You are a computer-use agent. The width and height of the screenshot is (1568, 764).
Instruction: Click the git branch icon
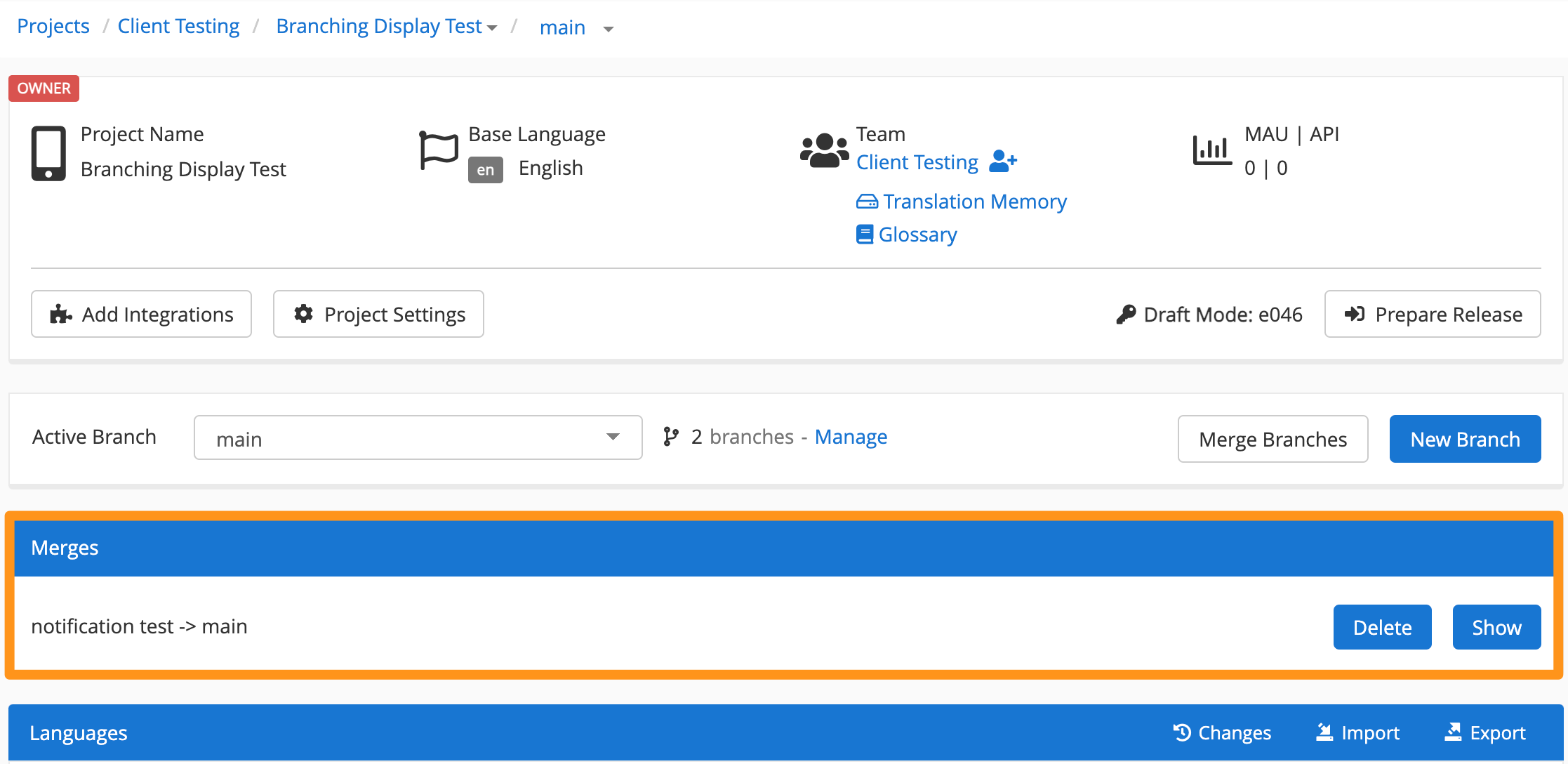pyautogui.click(x=671, y=437)
